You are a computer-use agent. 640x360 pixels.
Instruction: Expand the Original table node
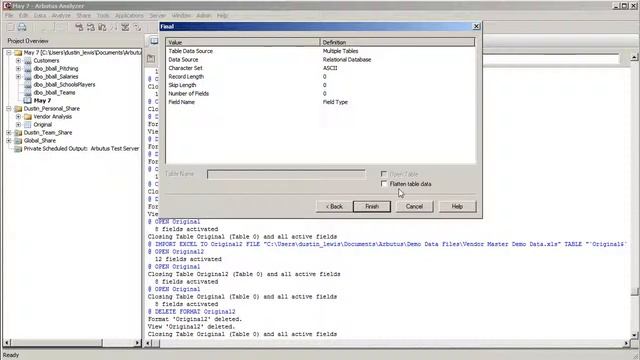point(18,124)
